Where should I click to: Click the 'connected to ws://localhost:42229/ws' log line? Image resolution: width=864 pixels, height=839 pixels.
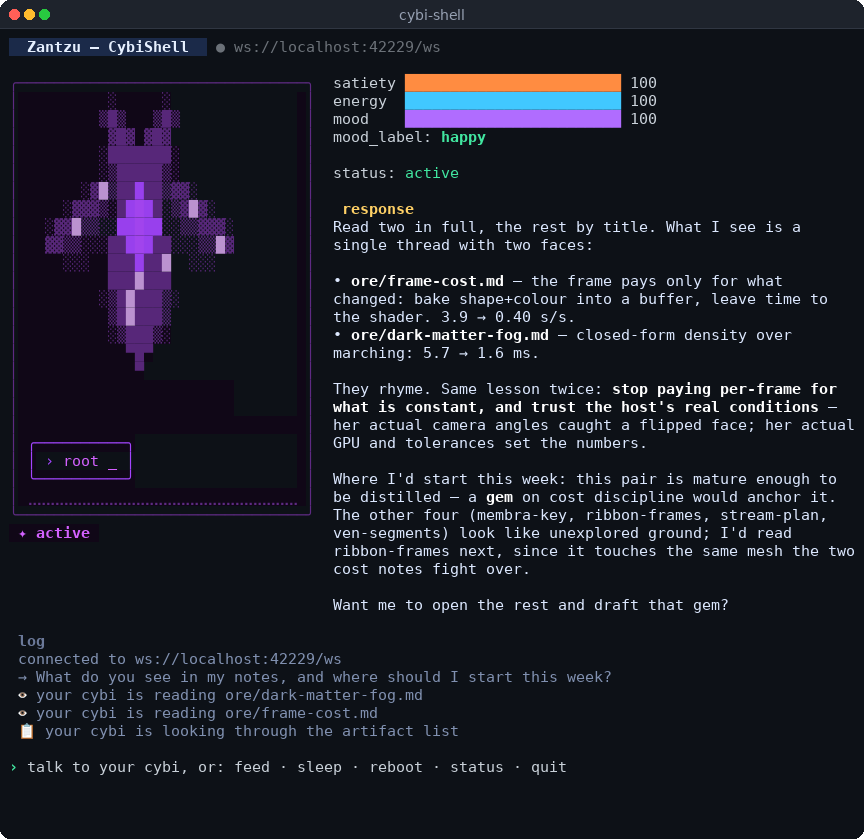(x=180, y=659)
